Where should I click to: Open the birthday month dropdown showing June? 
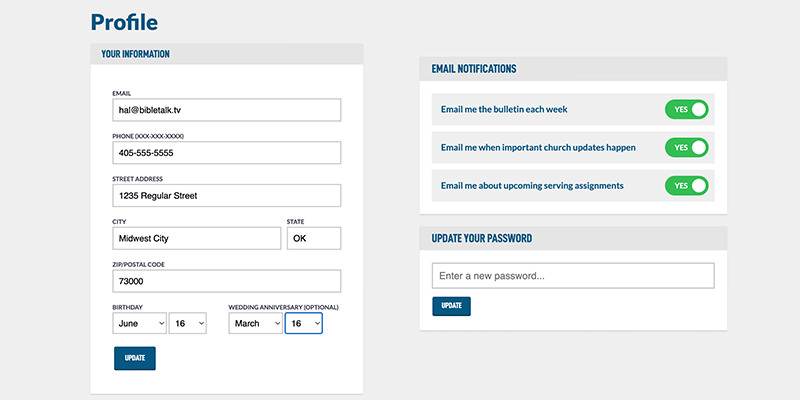click(139, 323)
